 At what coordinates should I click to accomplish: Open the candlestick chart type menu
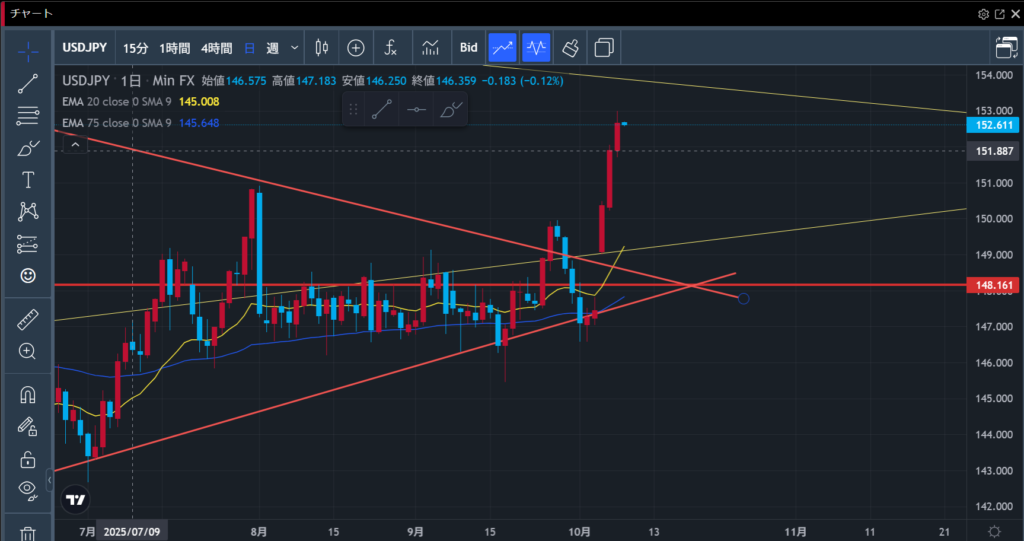click(x=321, y=47)
